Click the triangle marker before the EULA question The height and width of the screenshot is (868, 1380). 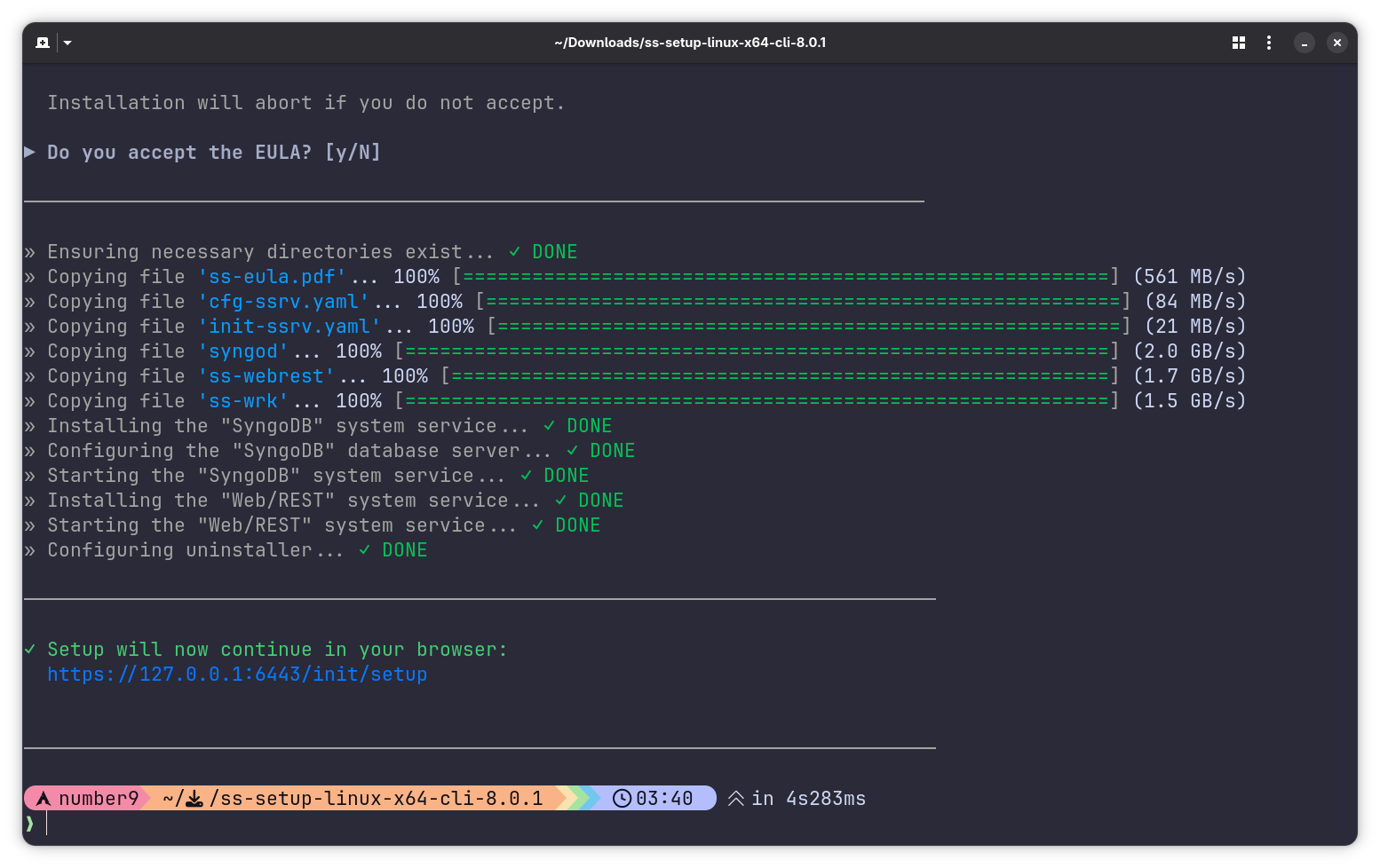29,152
